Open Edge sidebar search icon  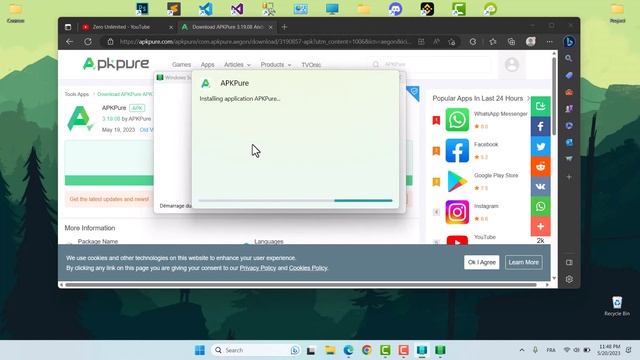pos(569,58)
